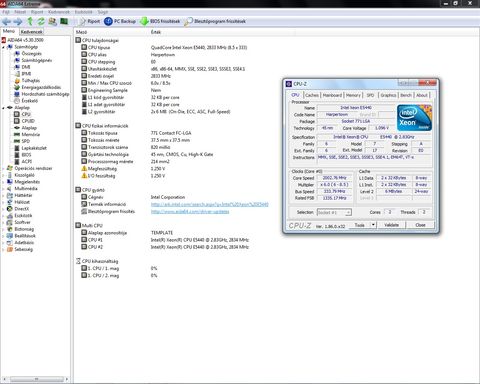Expand the Megjelenítés tree node

pyautogui.click(x=4, y=182)
